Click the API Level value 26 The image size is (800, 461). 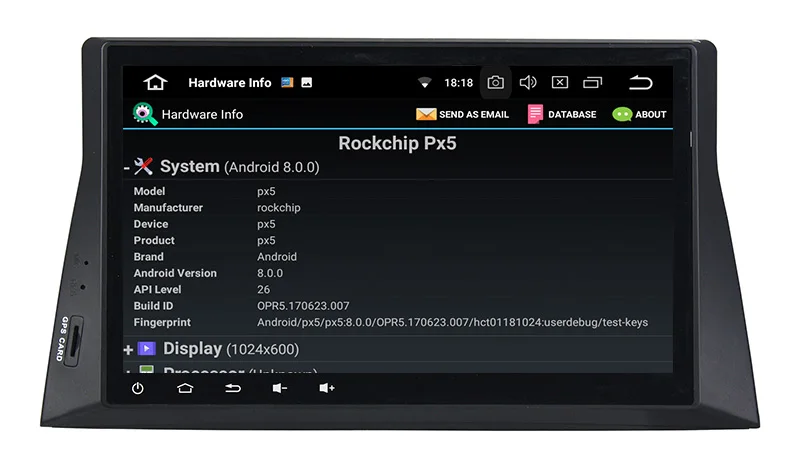263,290
